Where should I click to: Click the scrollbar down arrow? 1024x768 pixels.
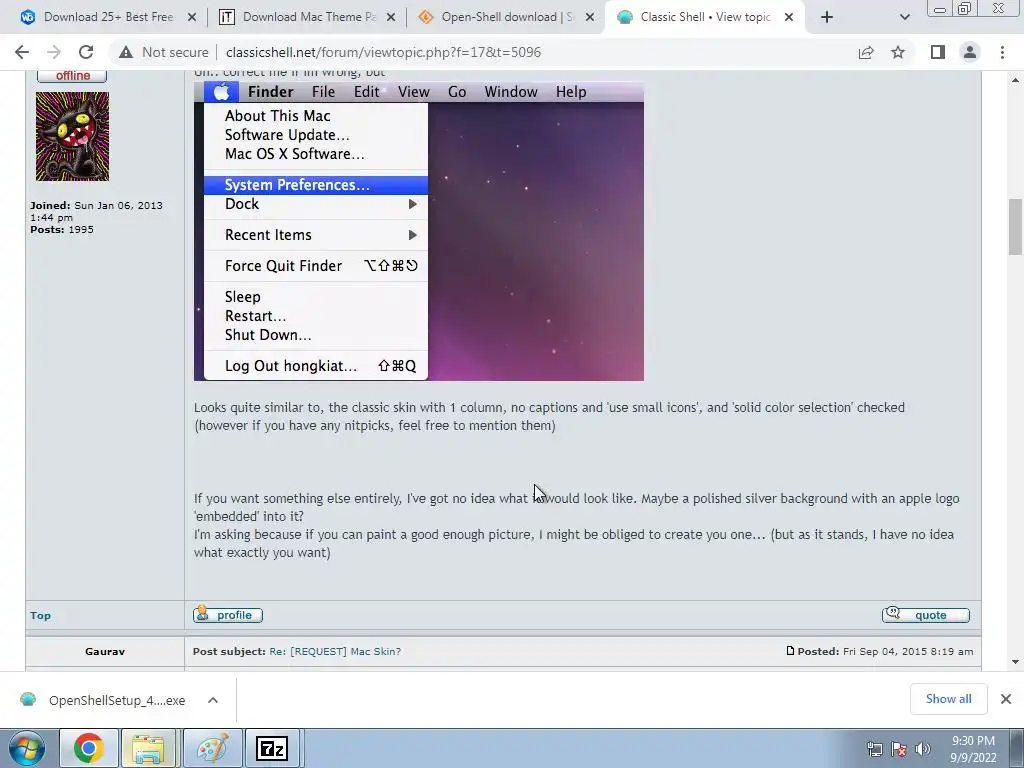pyautogui.click(x=1015, y=662)
